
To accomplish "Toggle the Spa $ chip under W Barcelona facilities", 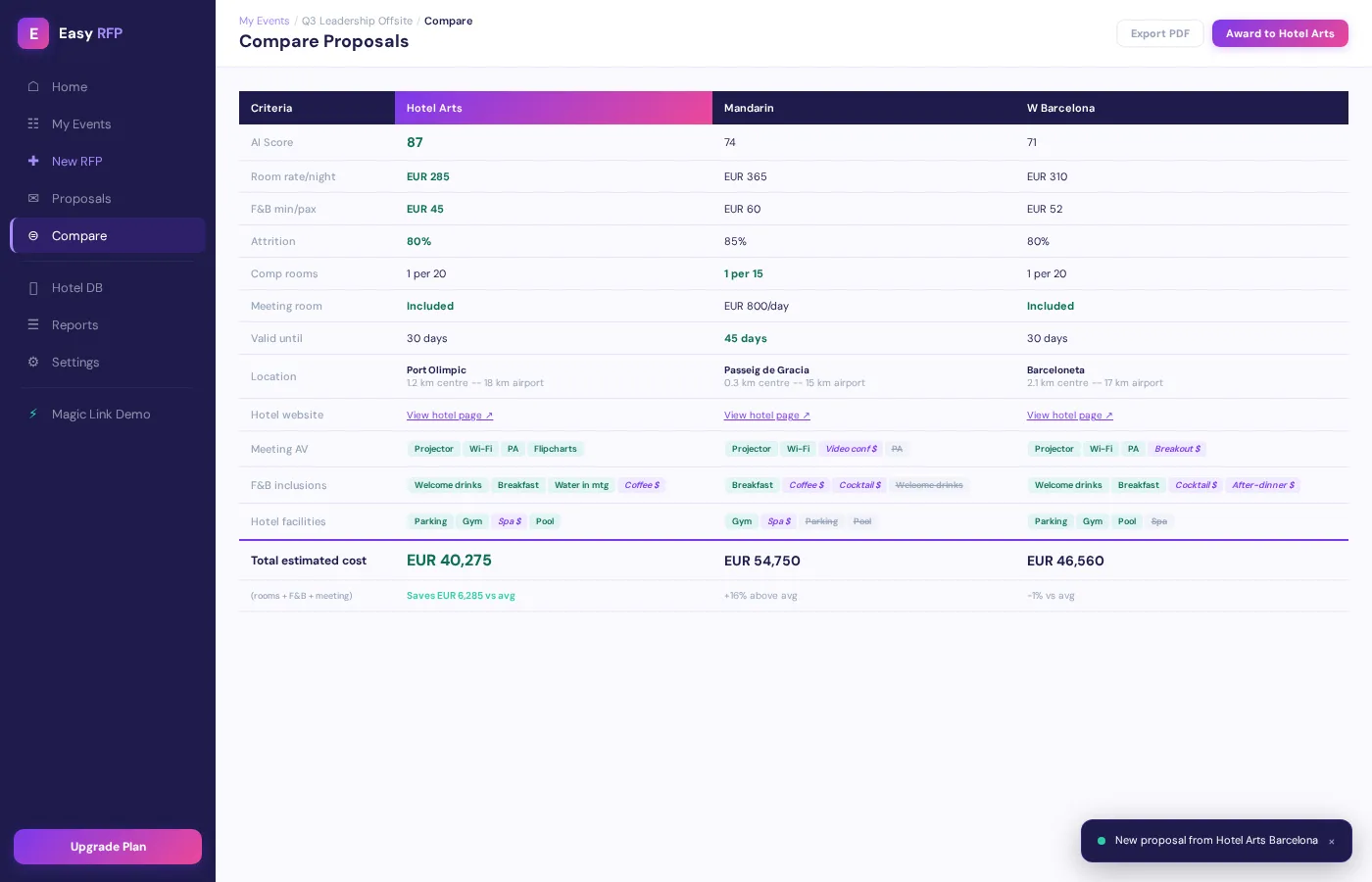I will click(1159, 521).
